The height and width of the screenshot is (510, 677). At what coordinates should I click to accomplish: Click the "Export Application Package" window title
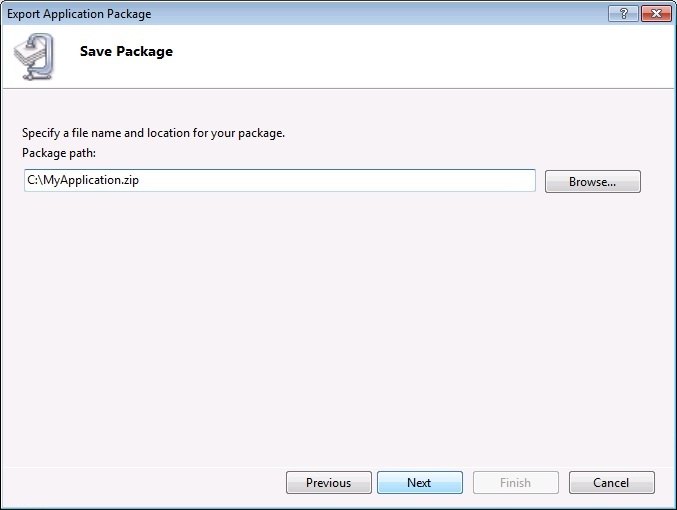(79, 14)
